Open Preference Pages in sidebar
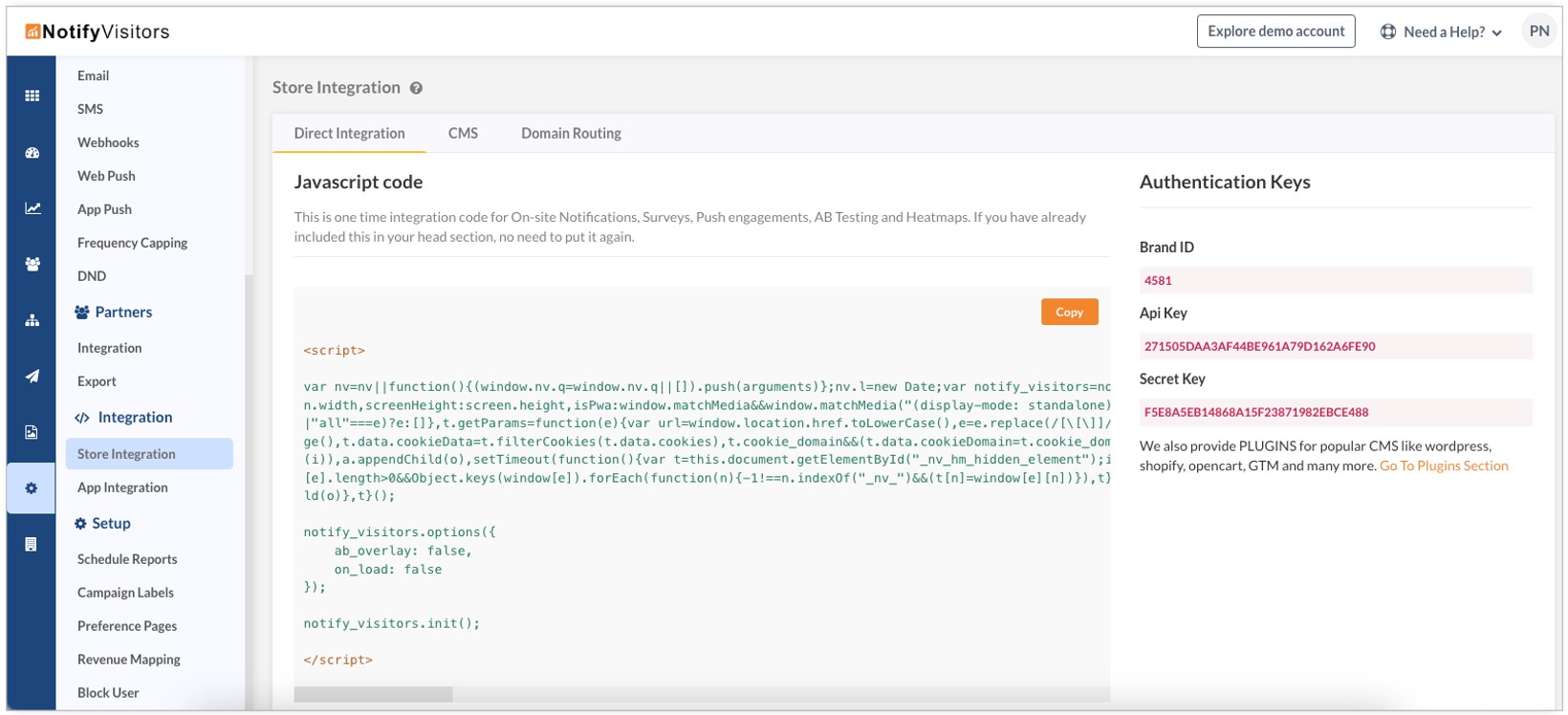Viewport: 1568px width, 715px height. click(x=127, y=626)
